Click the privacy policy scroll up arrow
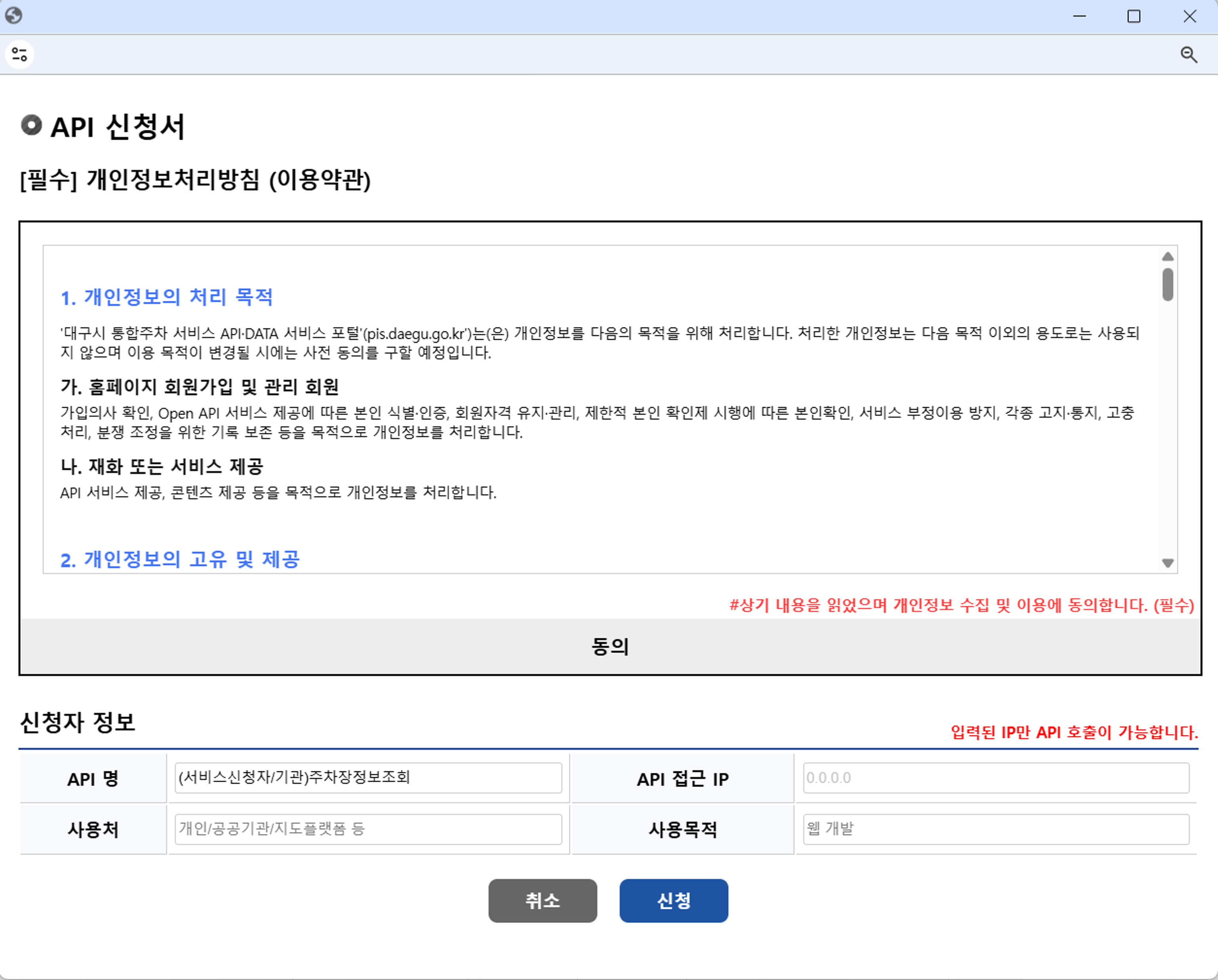1218x980 pixels. click(1168, 257)
